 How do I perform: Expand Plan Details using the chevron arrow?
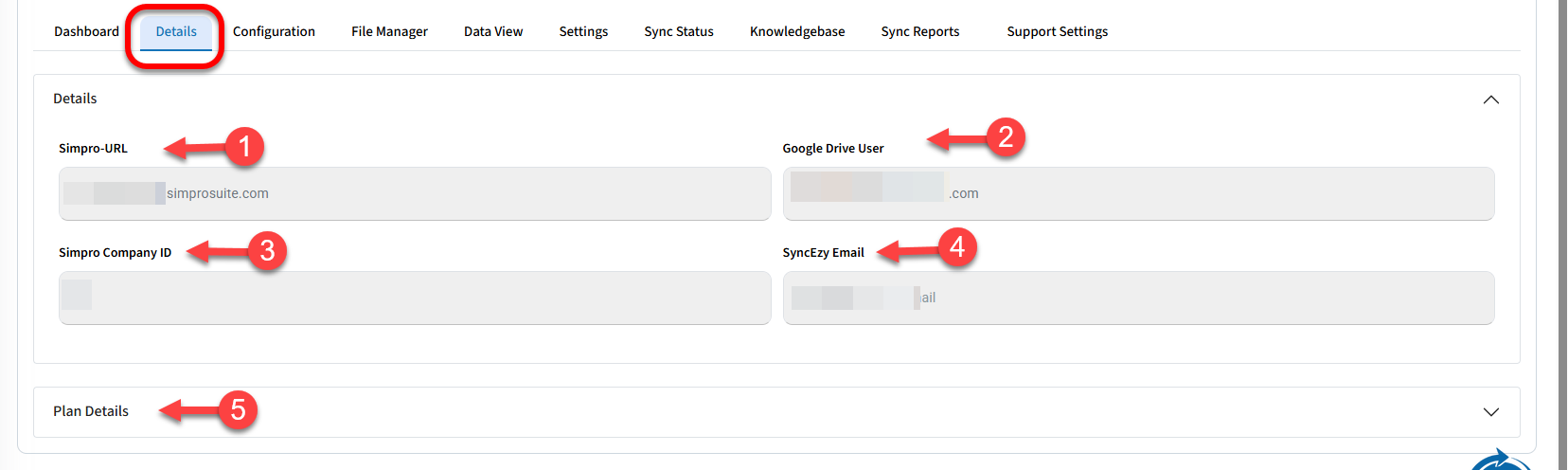click(x=1490, y=412)
